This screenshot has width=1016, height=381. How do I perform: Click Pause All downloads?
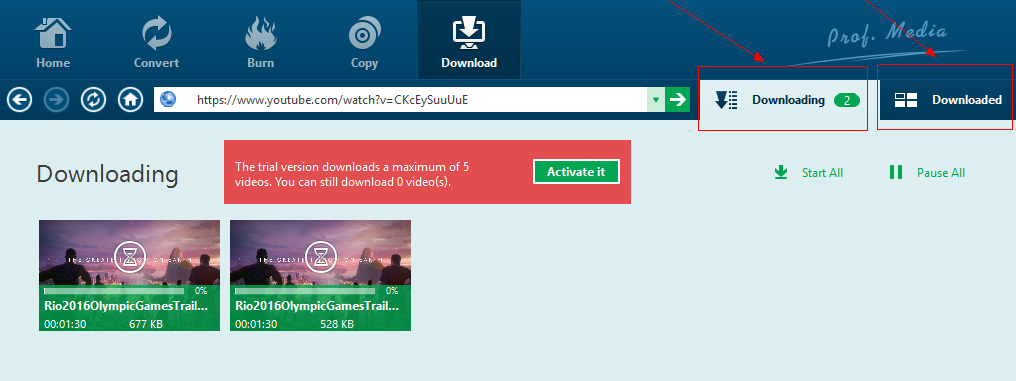click(927, 172)
